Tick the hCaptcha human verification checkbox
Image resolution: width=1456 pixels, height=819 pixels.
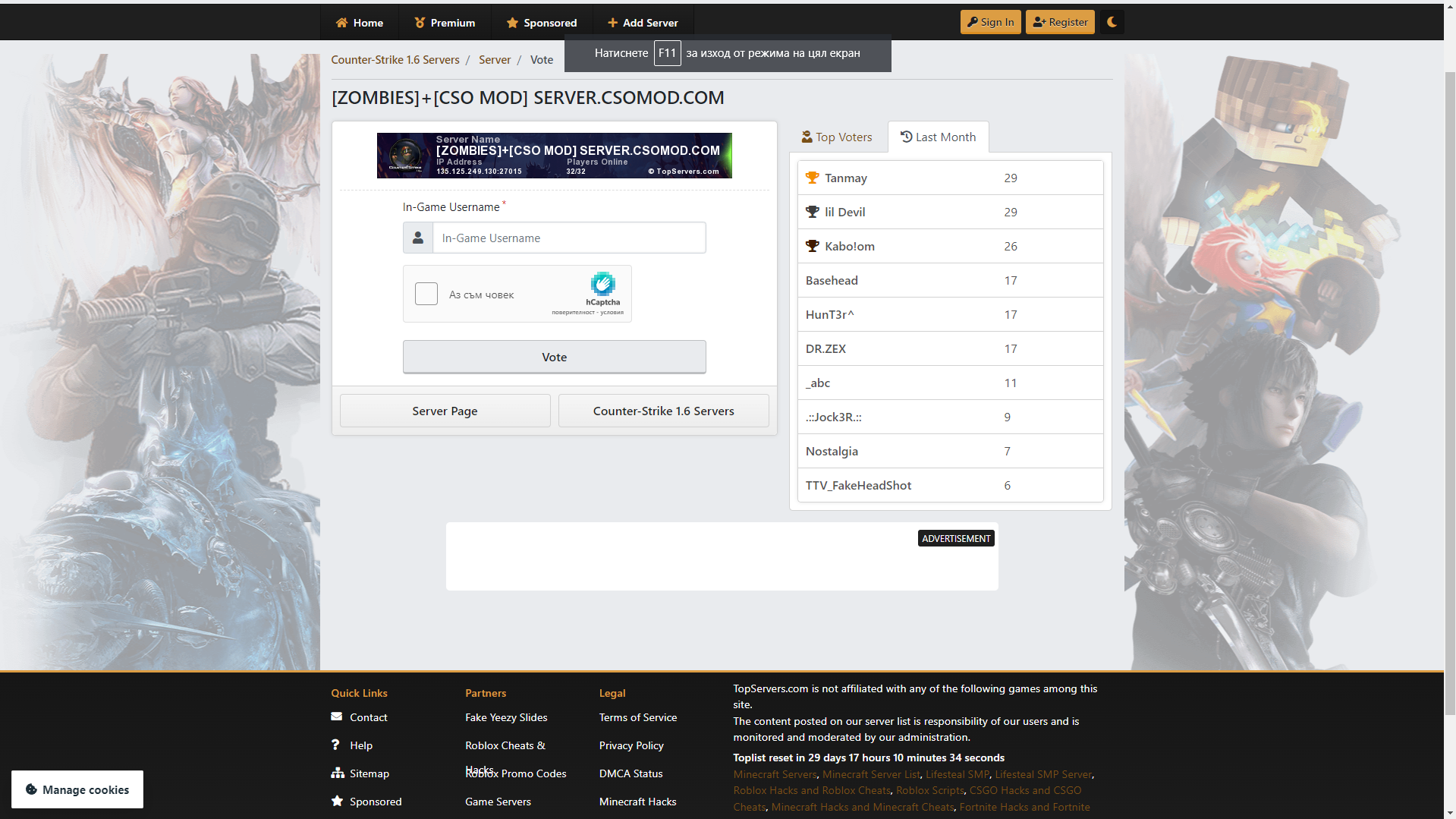coord(426,294)
